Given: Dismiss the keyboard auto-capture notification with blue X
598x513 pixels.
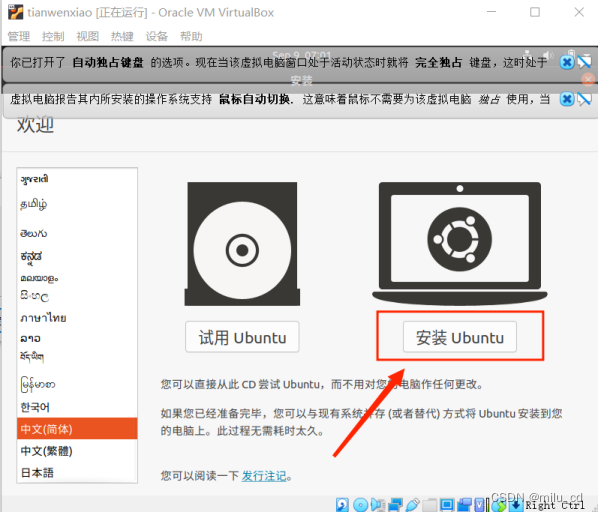Looking at the screenshot, I should tap(567, 62).
